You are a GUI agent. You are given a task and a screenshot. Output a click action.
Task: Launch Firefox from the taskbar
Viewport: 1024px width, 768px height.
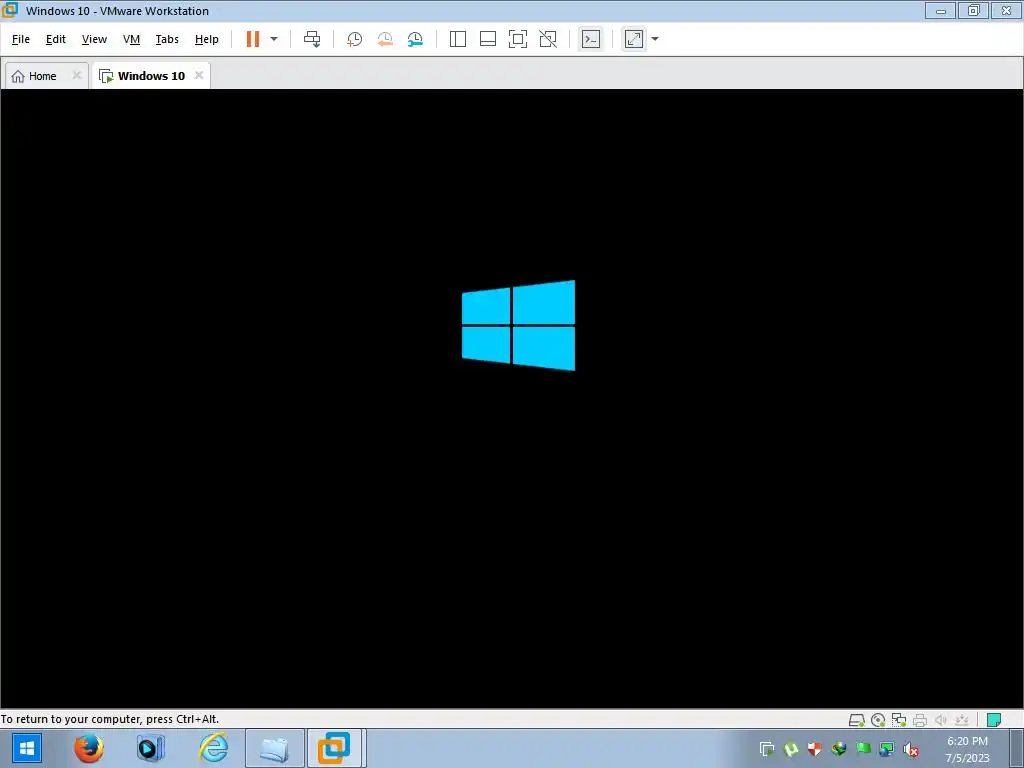[x=89, y=748]
